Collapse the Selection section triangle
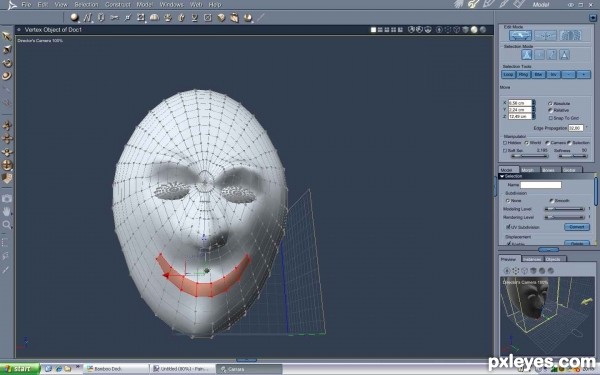Viewport: 600px width, 375px height. pos(502,176)
